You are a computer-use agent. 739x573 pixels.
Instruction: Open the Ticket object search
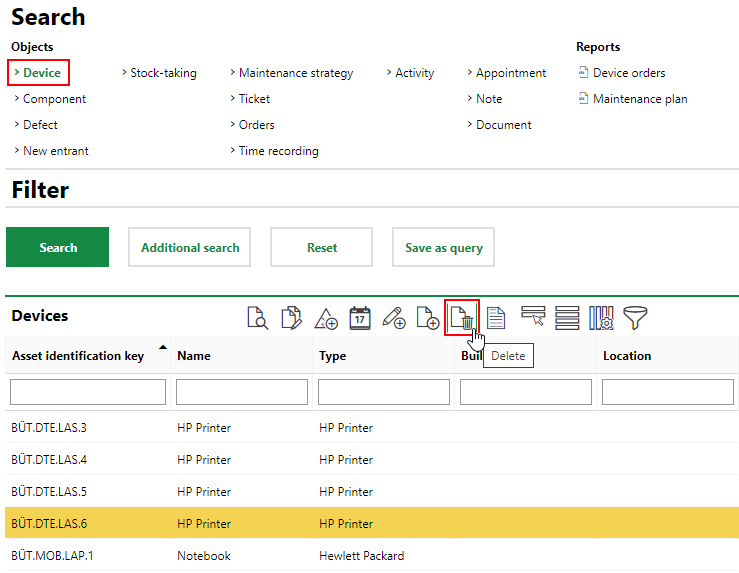pos(254,99)
